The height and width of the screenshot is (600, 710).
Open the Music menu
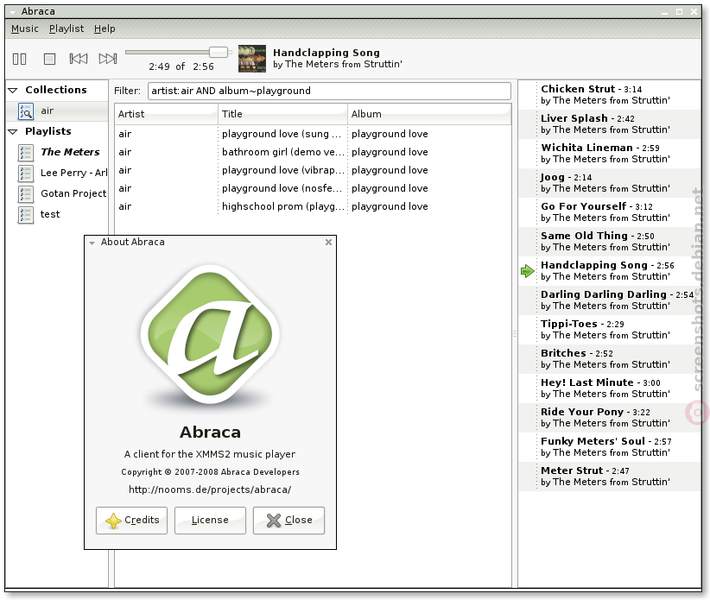pos(24,29)
